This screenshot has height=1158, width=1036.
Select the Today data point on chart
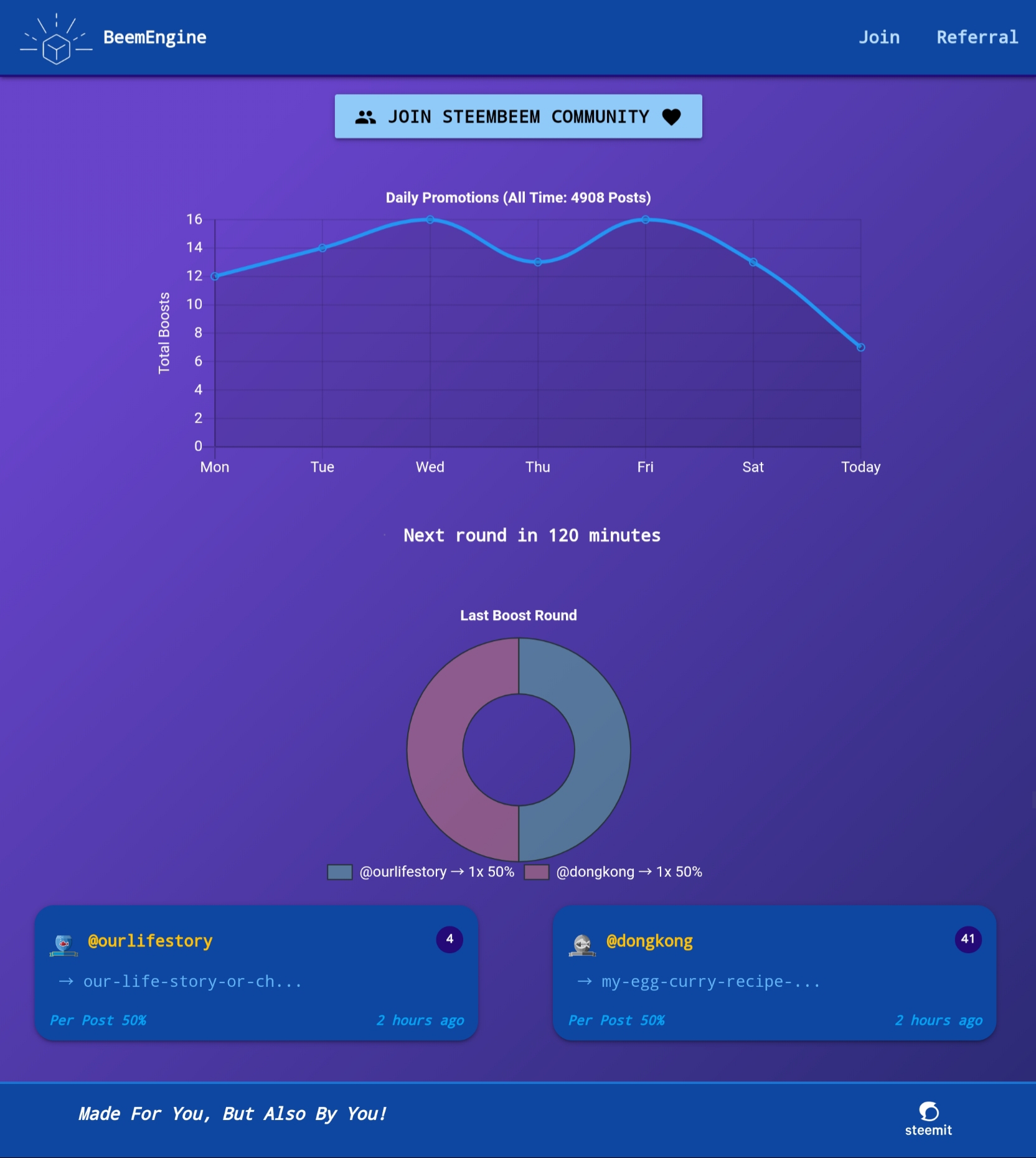click(x=861, y=347)
